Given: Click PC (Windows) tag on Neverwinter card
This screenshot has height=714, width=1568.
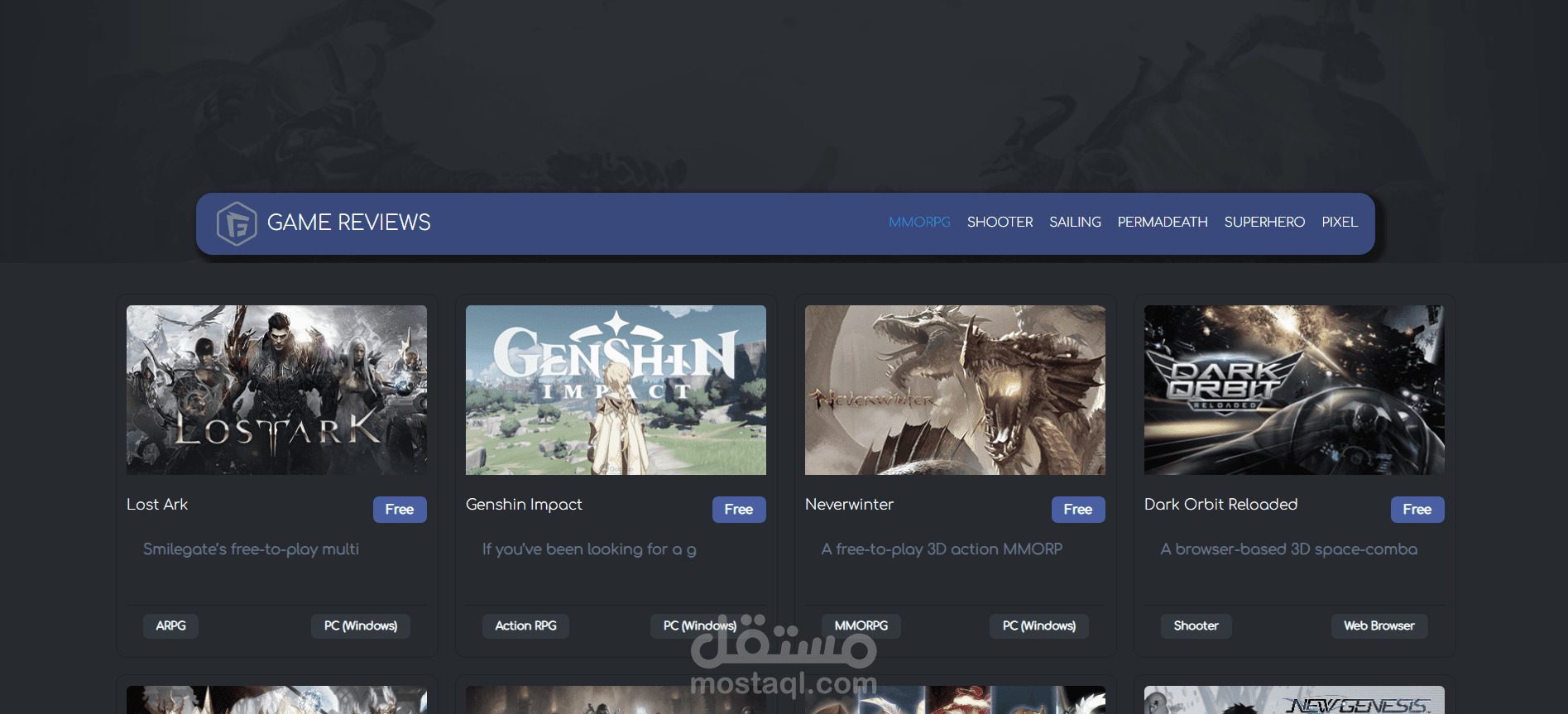Looking at the screenshot, I should [1039, 625].
